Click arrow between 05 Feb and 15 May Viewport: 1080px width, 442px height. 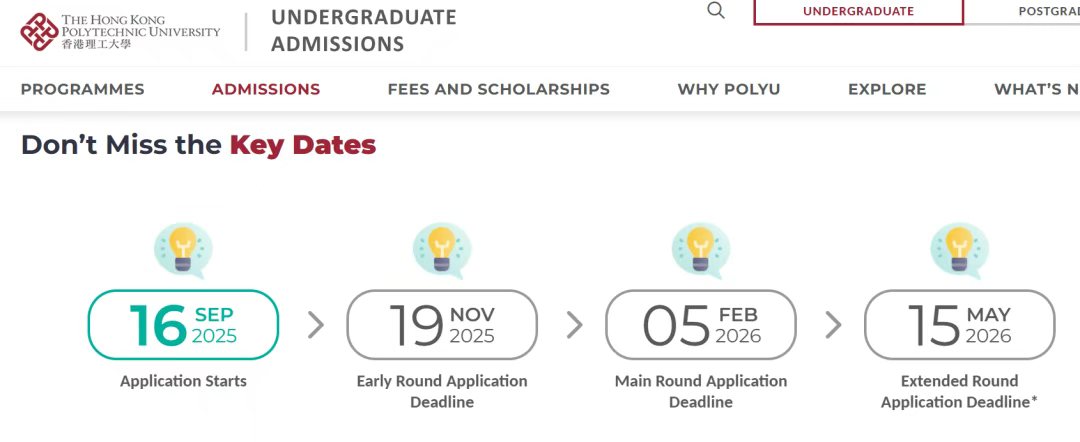[833, 325]
